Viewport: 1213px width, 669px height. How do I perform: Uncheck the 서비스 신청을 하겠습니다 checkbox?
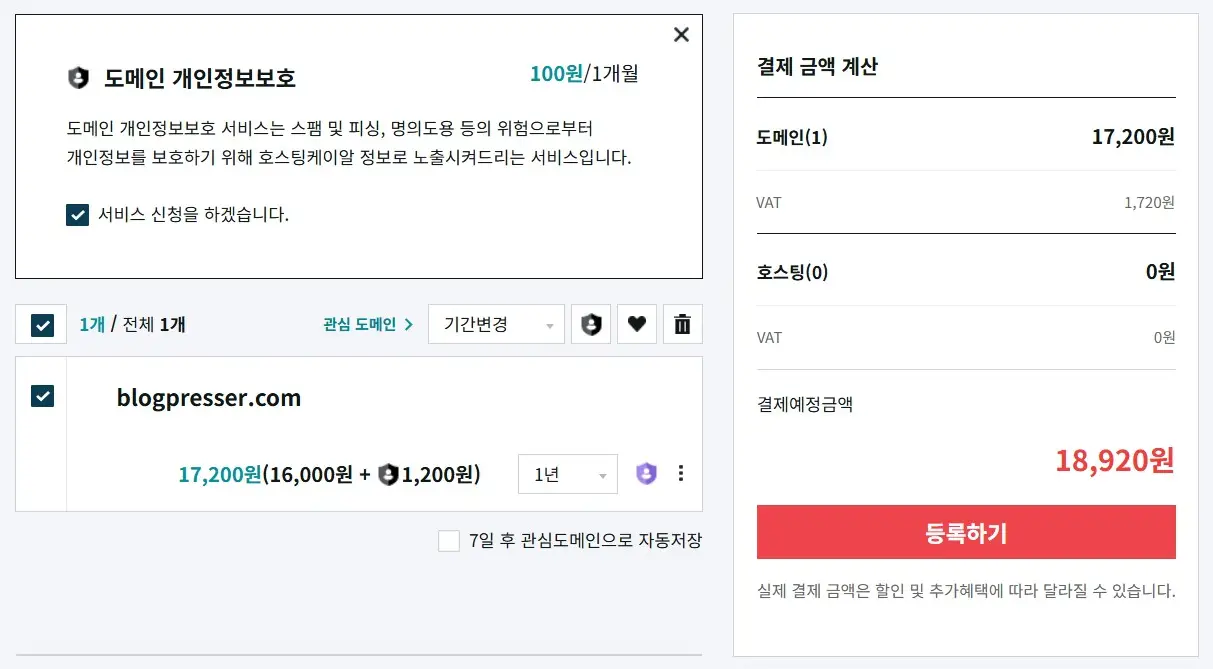[78, 215]
